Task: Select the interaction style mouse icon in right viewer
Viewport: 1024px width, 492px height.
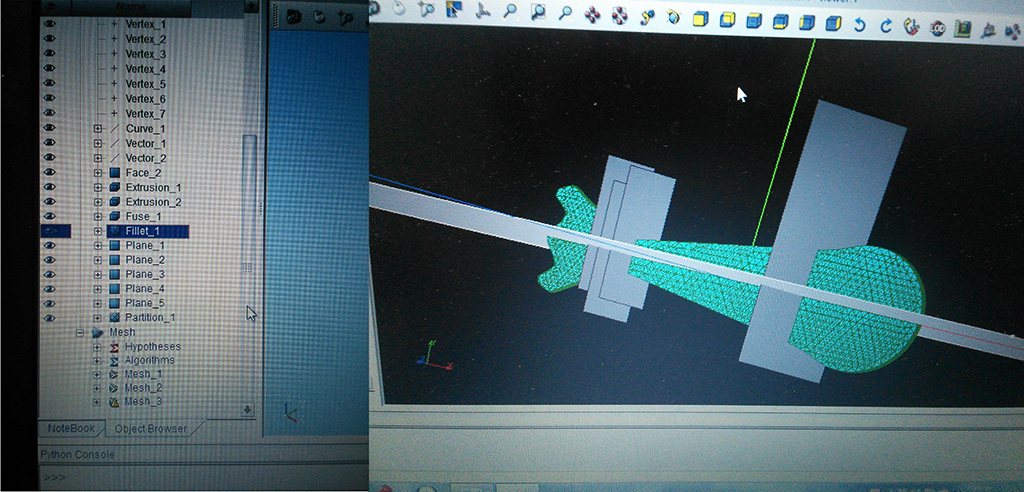Action: [x=398, y=9]
